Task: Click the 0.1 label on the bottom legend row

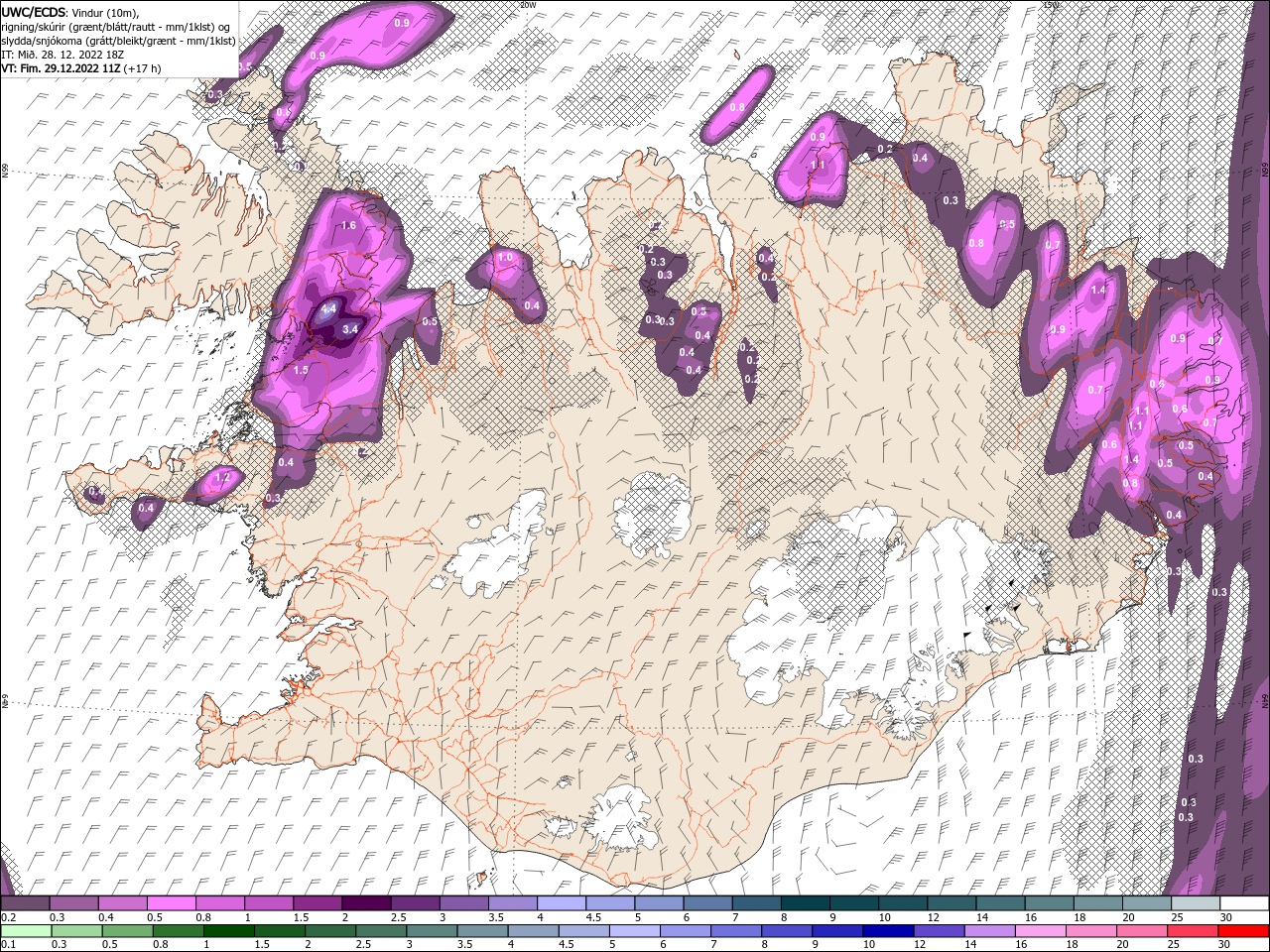Action: tap(8, 944)
